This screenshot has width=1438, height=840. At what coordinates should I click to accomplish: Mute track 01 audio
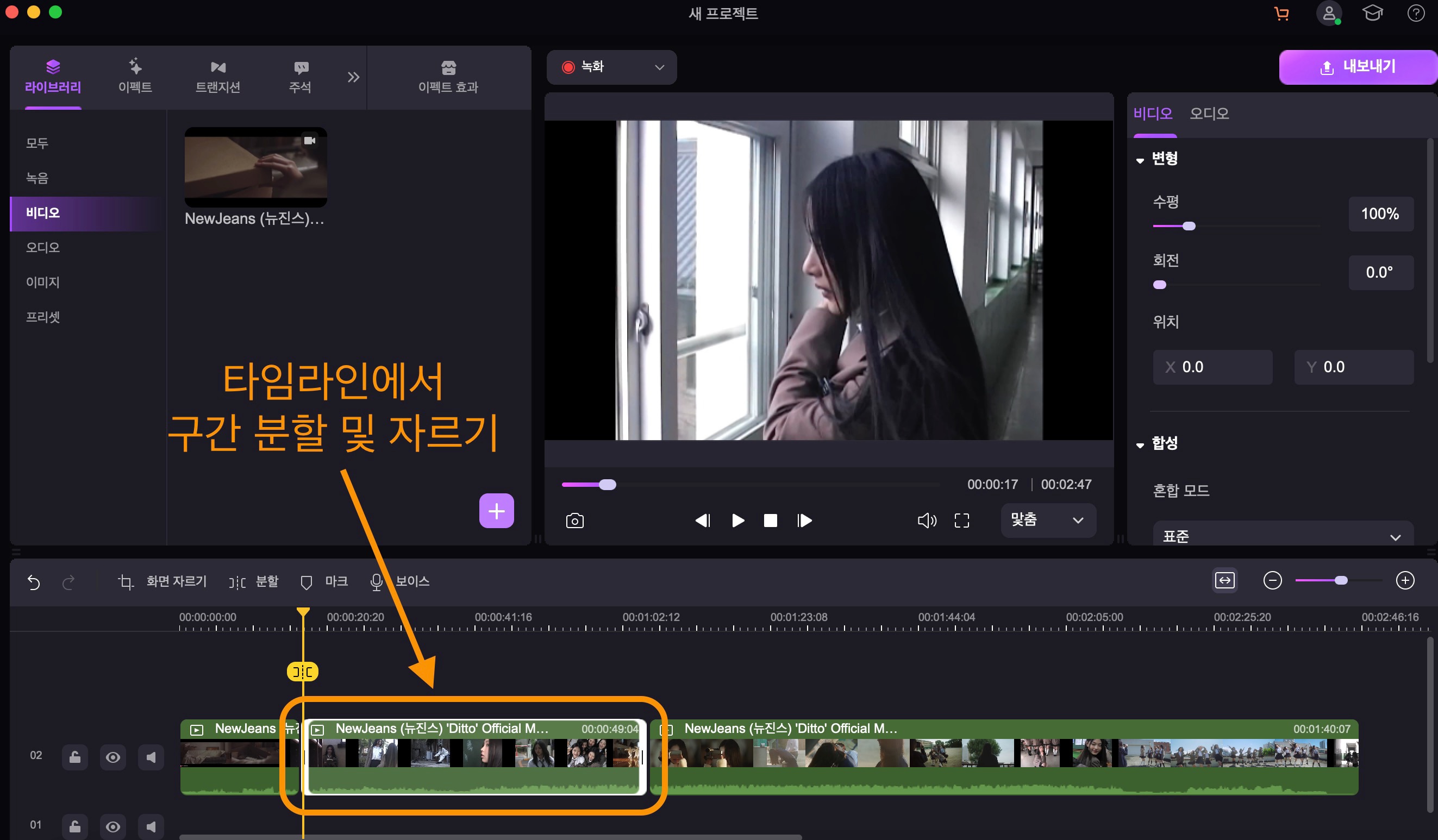click(x=151, y=826)
